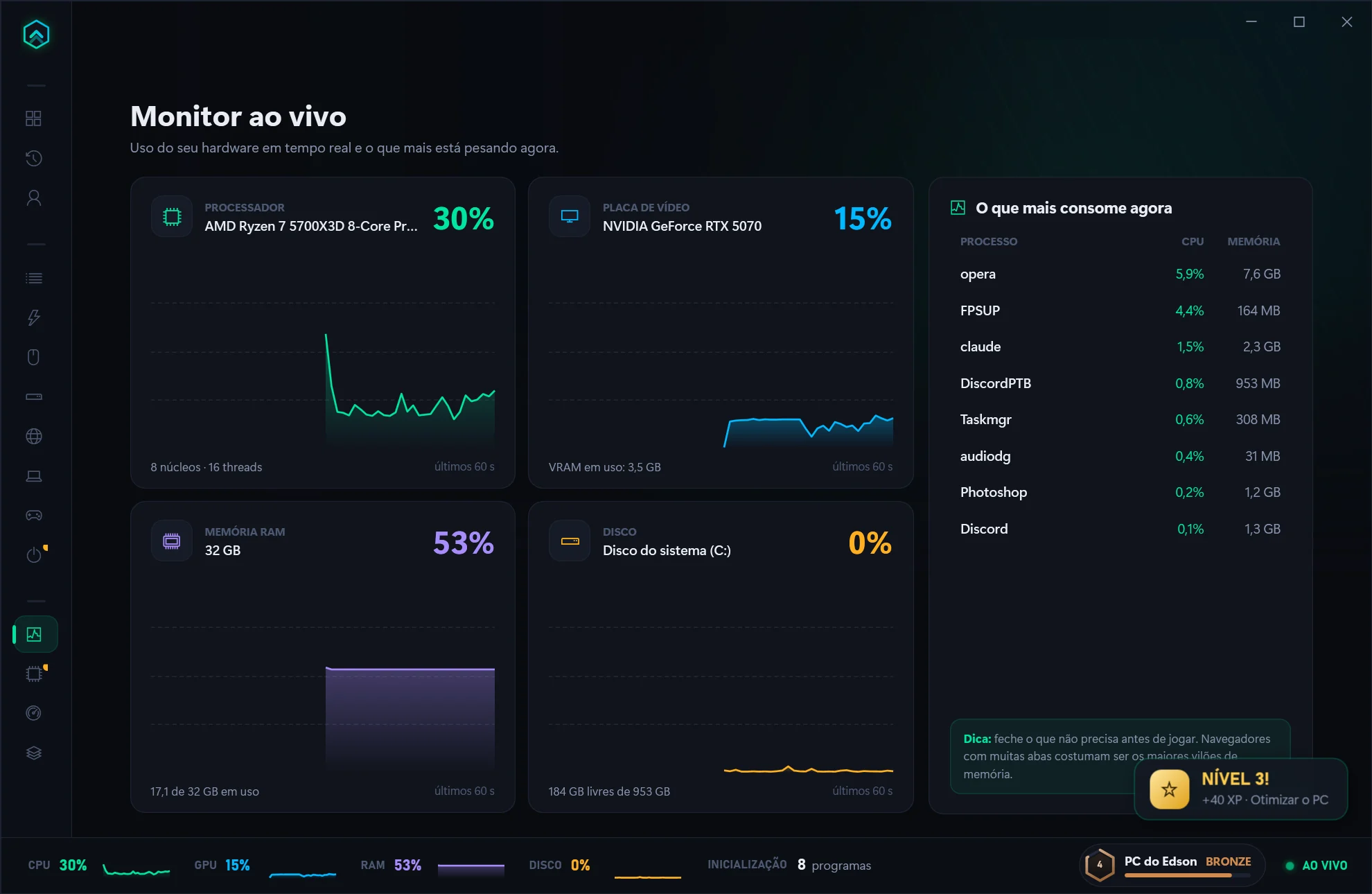Click the RAM module icon in memory card

click(x=172, y=541)
